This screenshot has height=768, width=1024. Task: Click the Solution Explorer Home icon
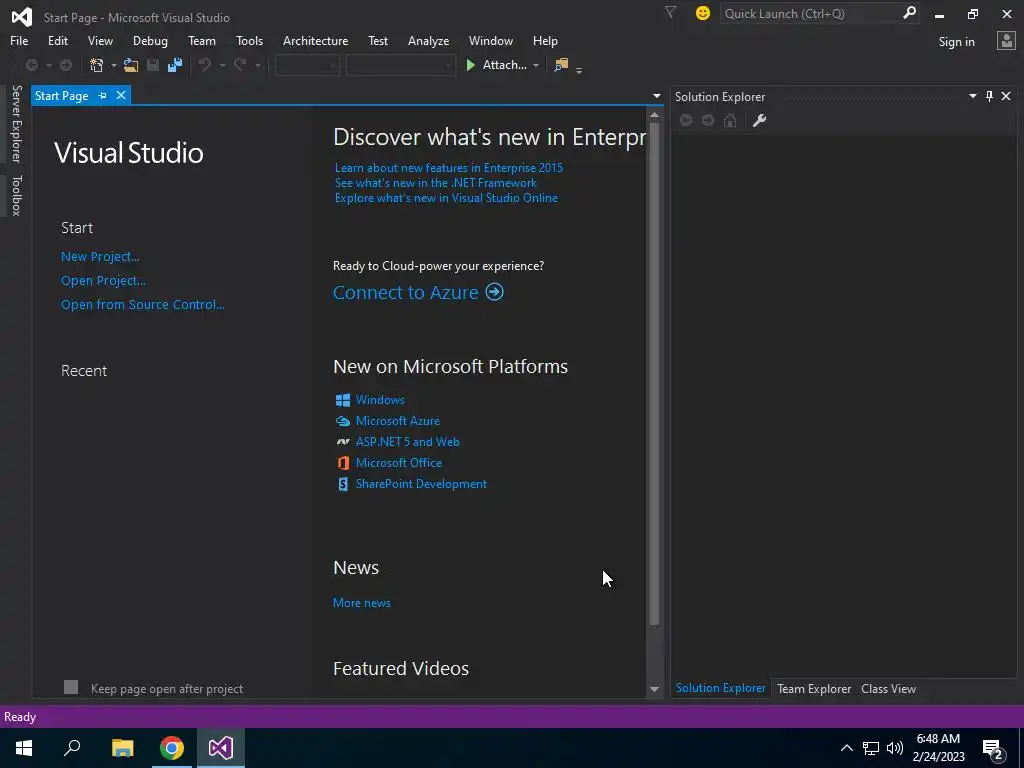(730, 120)
